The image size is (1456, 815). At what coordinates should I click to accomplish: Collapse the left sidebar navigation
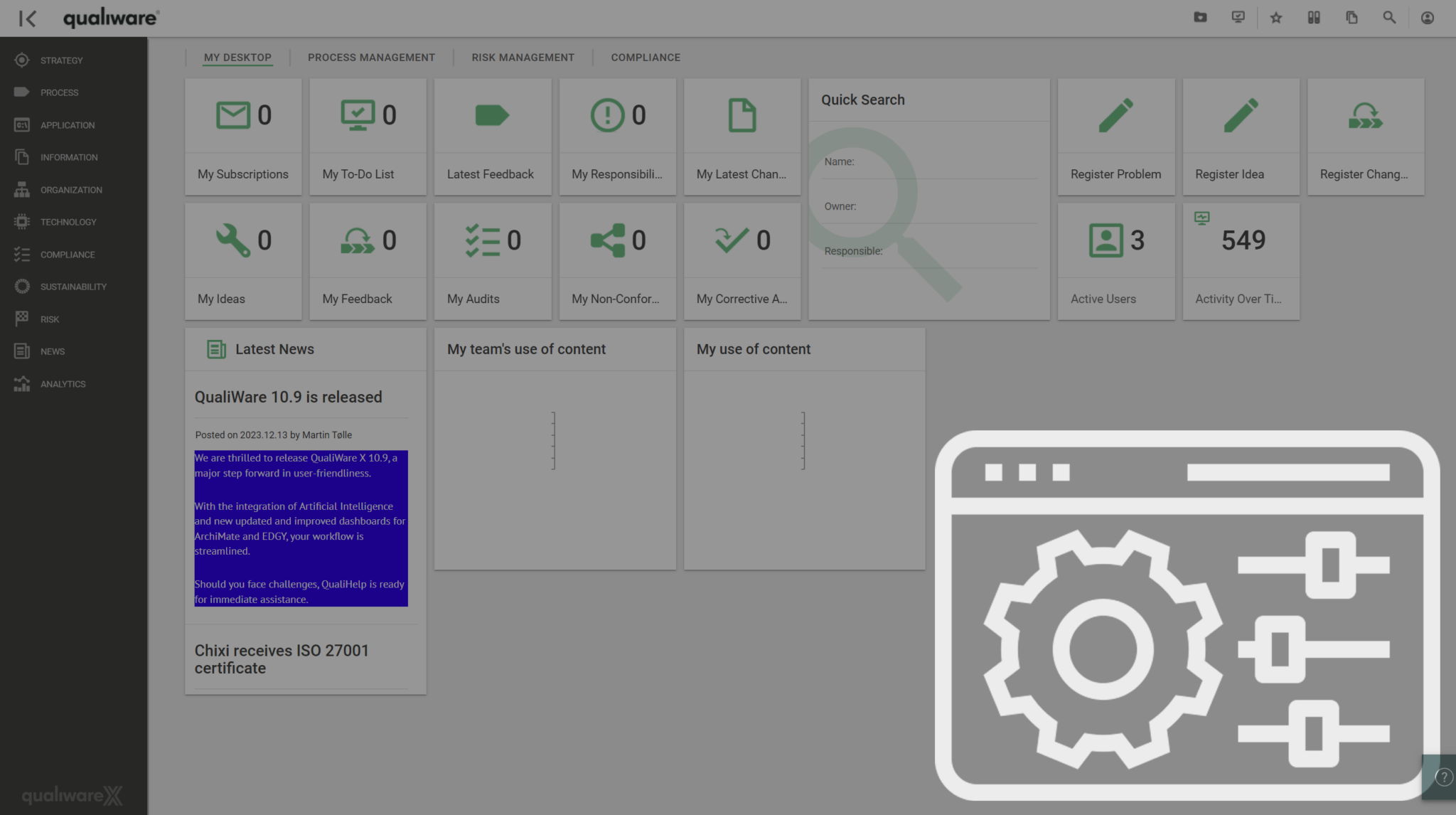click(28, 18)
